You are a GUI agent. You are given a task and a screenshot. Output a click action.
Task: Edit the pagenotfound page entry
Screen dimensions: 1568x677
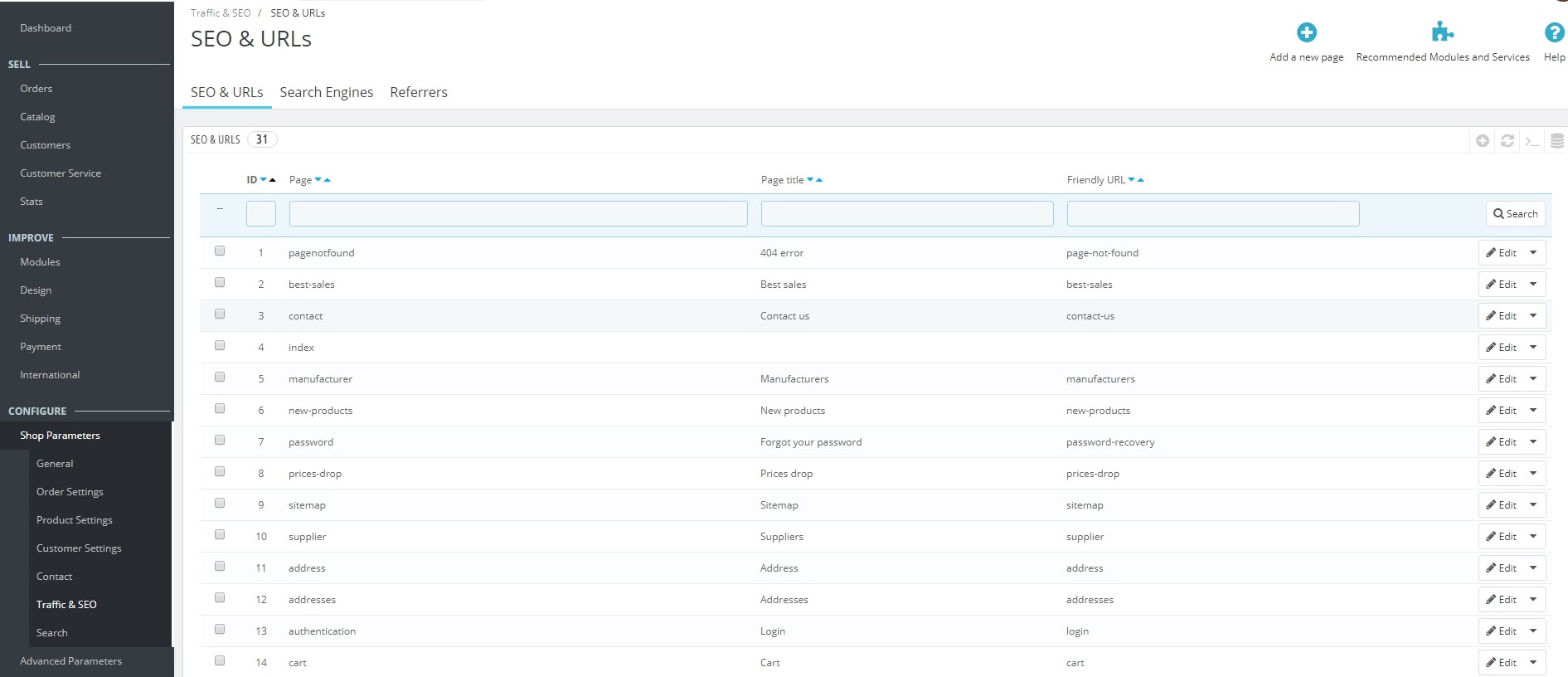coord(1501,253)
